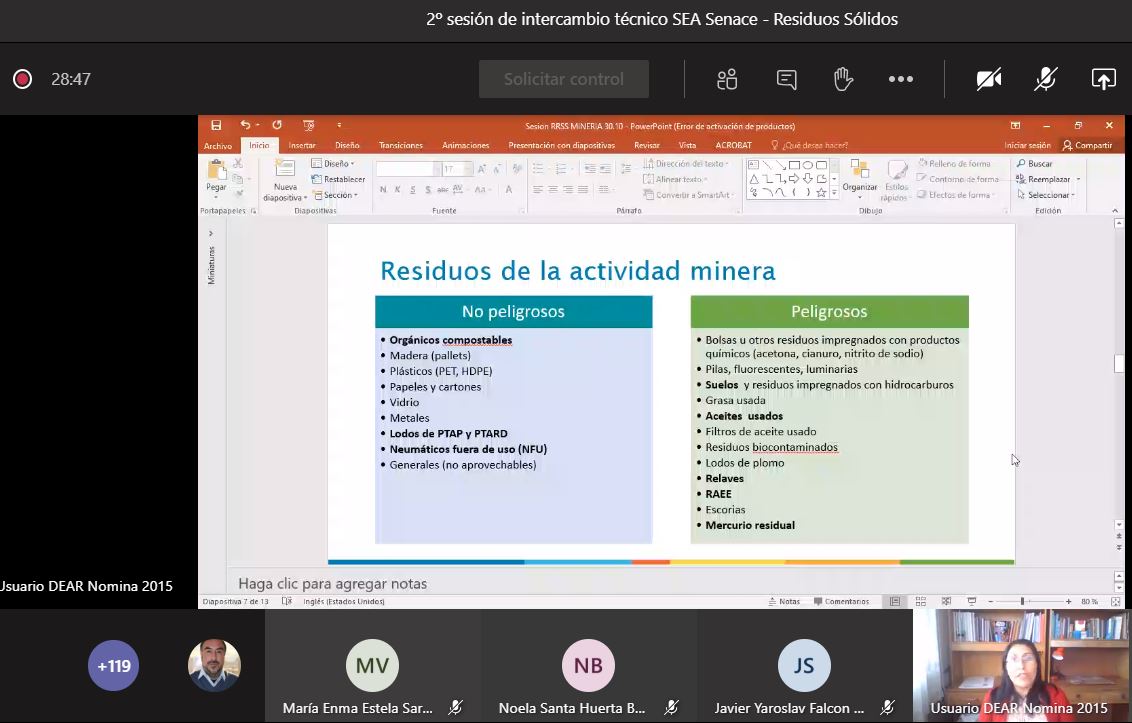Open the Teams participants panel
This screenshot has height=723, width=1132.
727,79
